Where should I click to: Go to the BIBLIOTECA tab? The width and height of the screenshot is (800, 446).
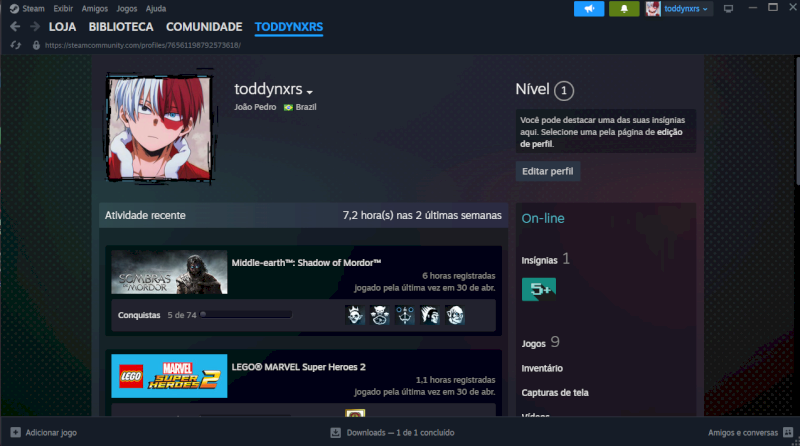[121, 27]
